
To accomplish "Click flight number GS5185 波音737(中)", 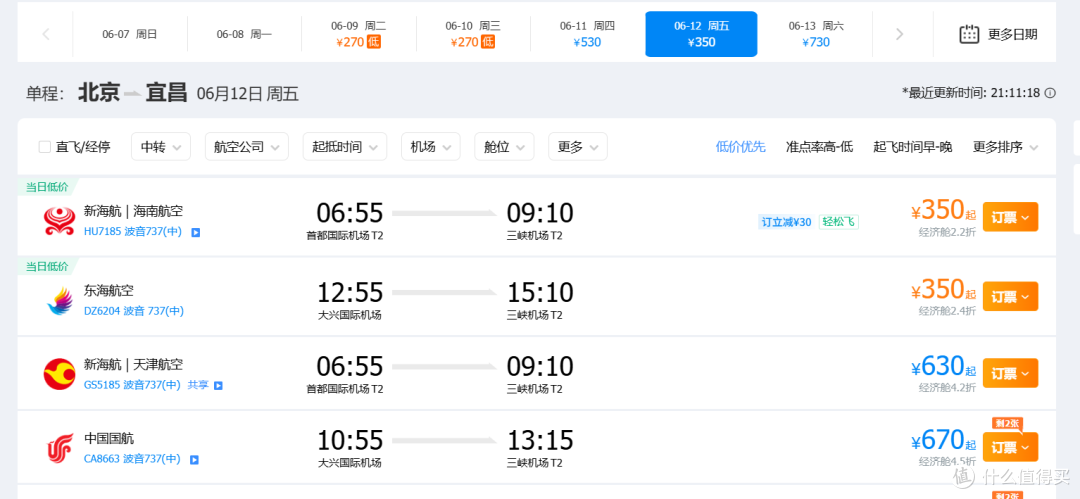I will pyautogui.click(x=132, y=385).
